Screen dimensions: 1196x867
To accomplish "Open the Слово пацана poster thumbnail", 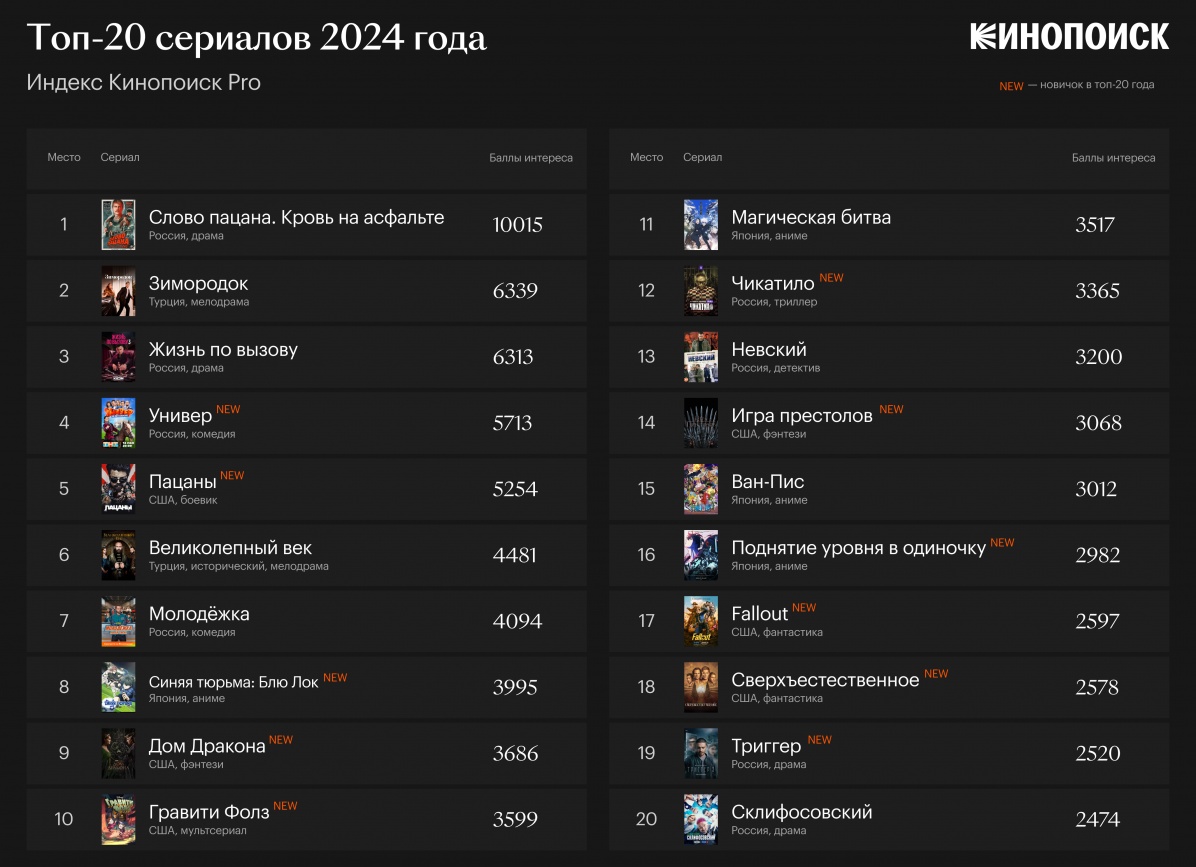I will point(118,224).
